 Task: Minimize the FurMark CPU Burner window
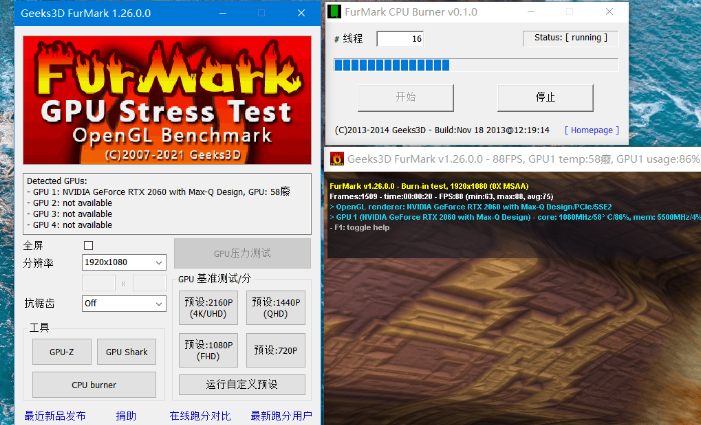(x=532, y=12)
